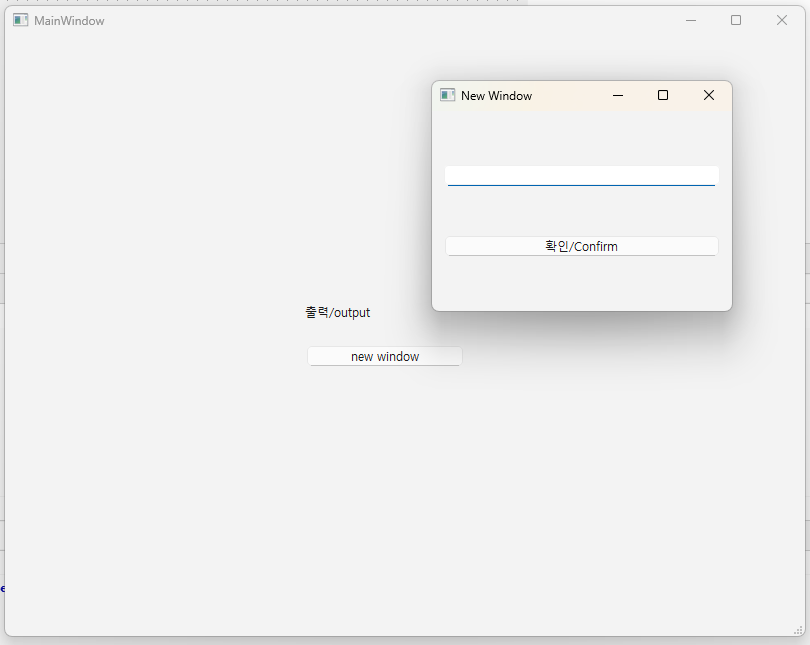This screenshot has height=645, width=810.
Task: Click blank area below the Confirm button
Action: pos(581,283)
